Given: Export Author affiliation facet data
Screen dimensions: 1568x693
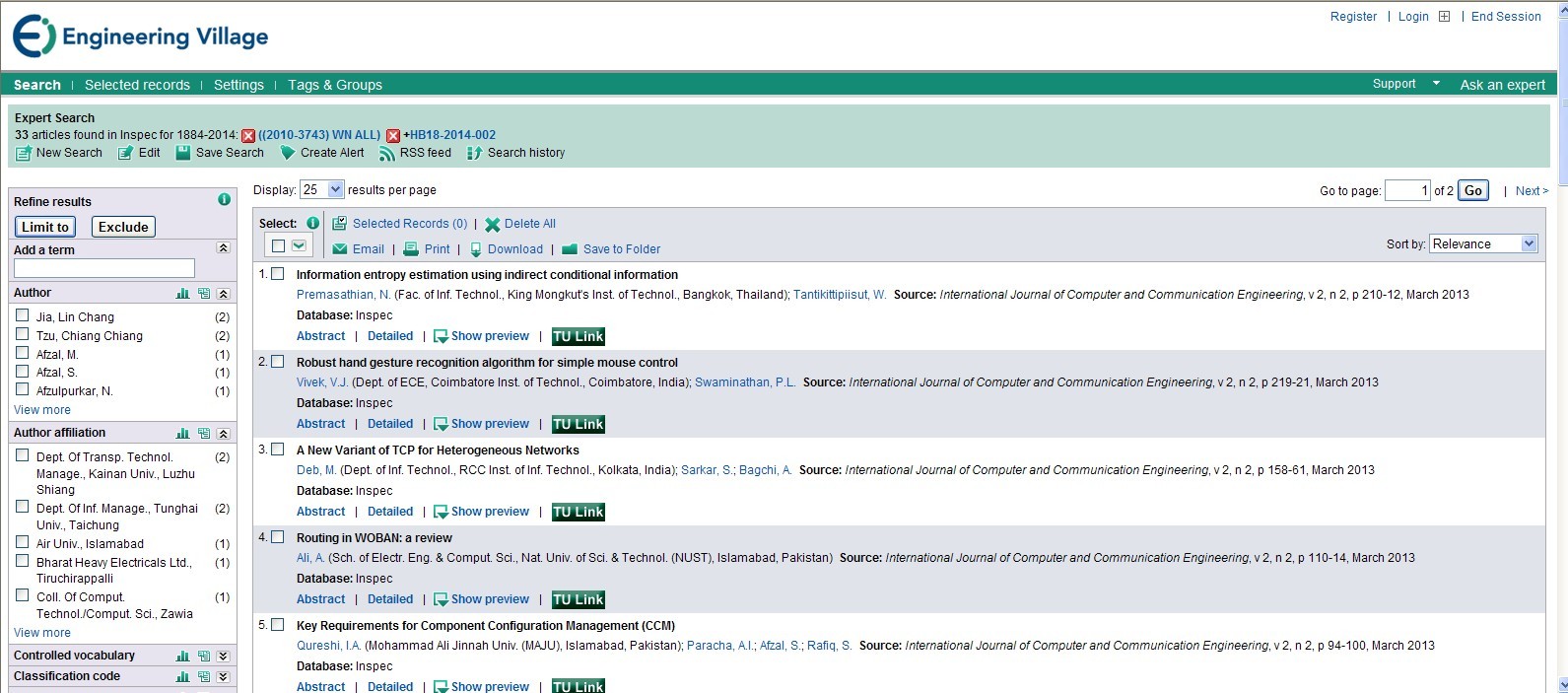Looking at the screenshot, I should 203,434.
